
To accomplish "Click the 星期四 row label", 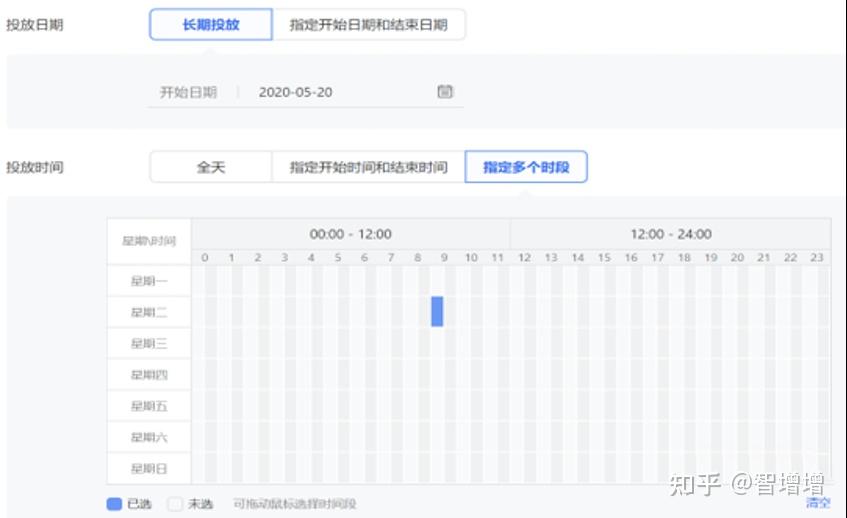I will [149, 375].
